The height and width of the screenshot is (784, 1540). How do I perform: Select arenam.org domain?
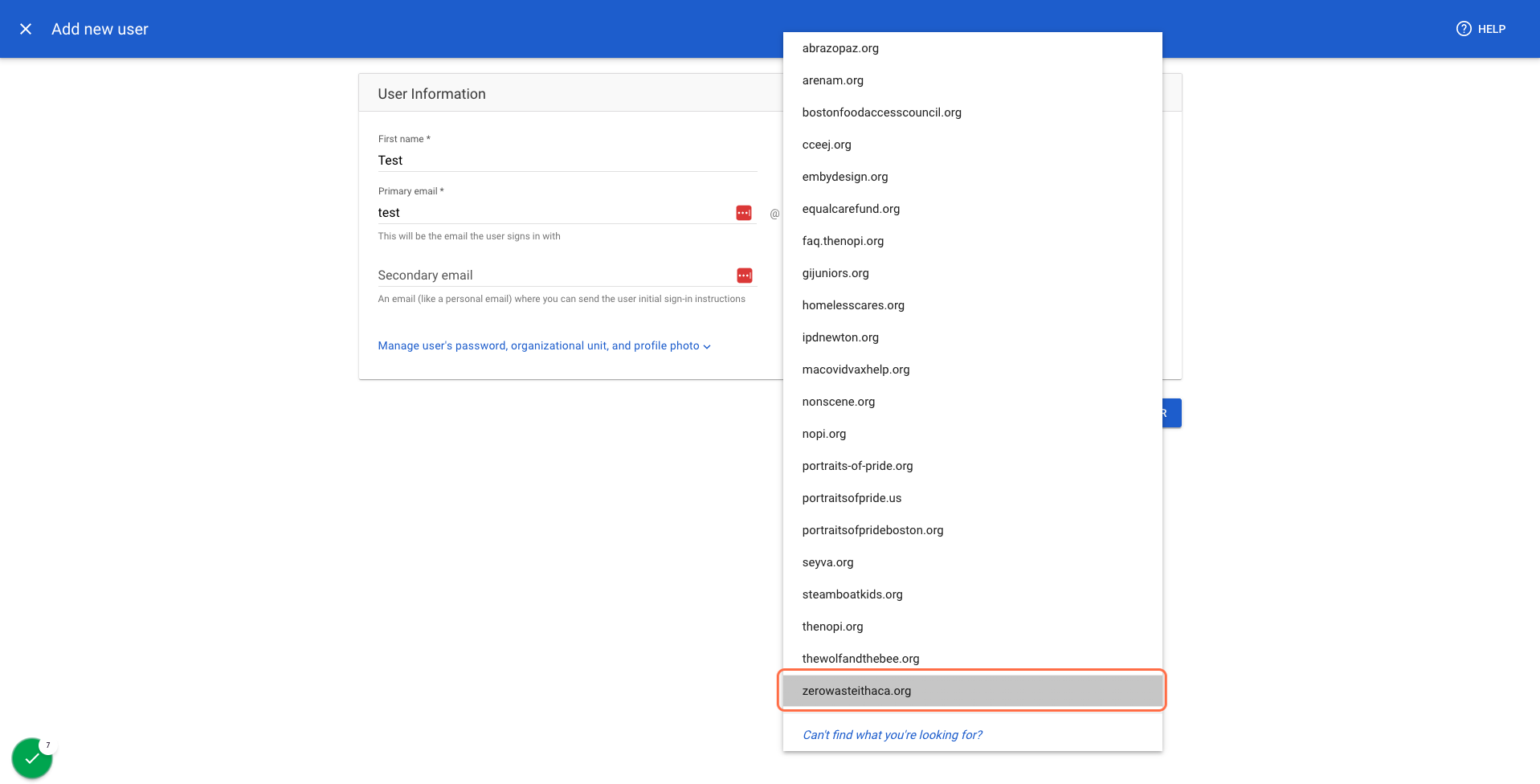tap(972, 80)
